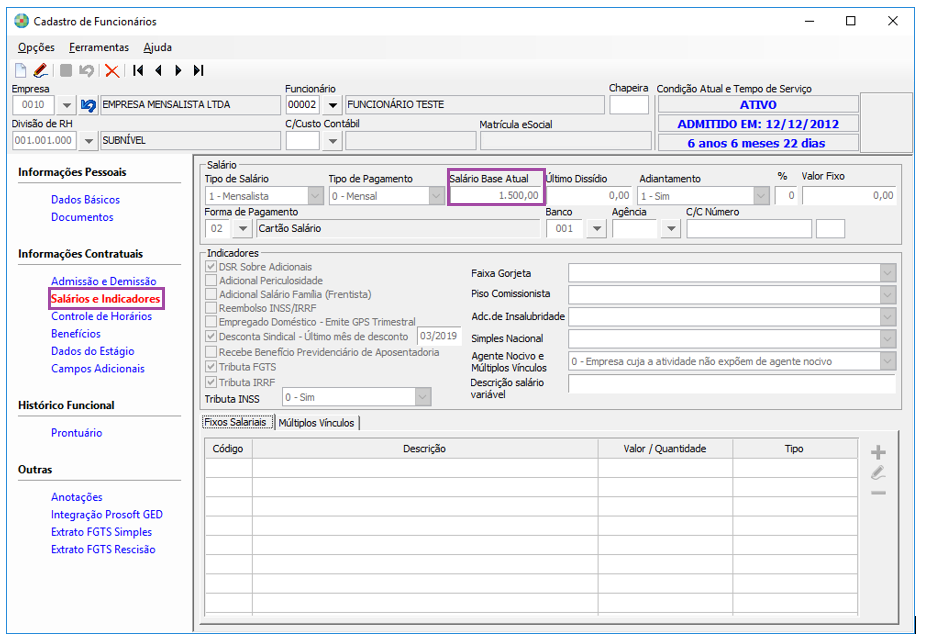The image size is (927, 642).
Task: Open the Anotações link
Action: [76, 497]
